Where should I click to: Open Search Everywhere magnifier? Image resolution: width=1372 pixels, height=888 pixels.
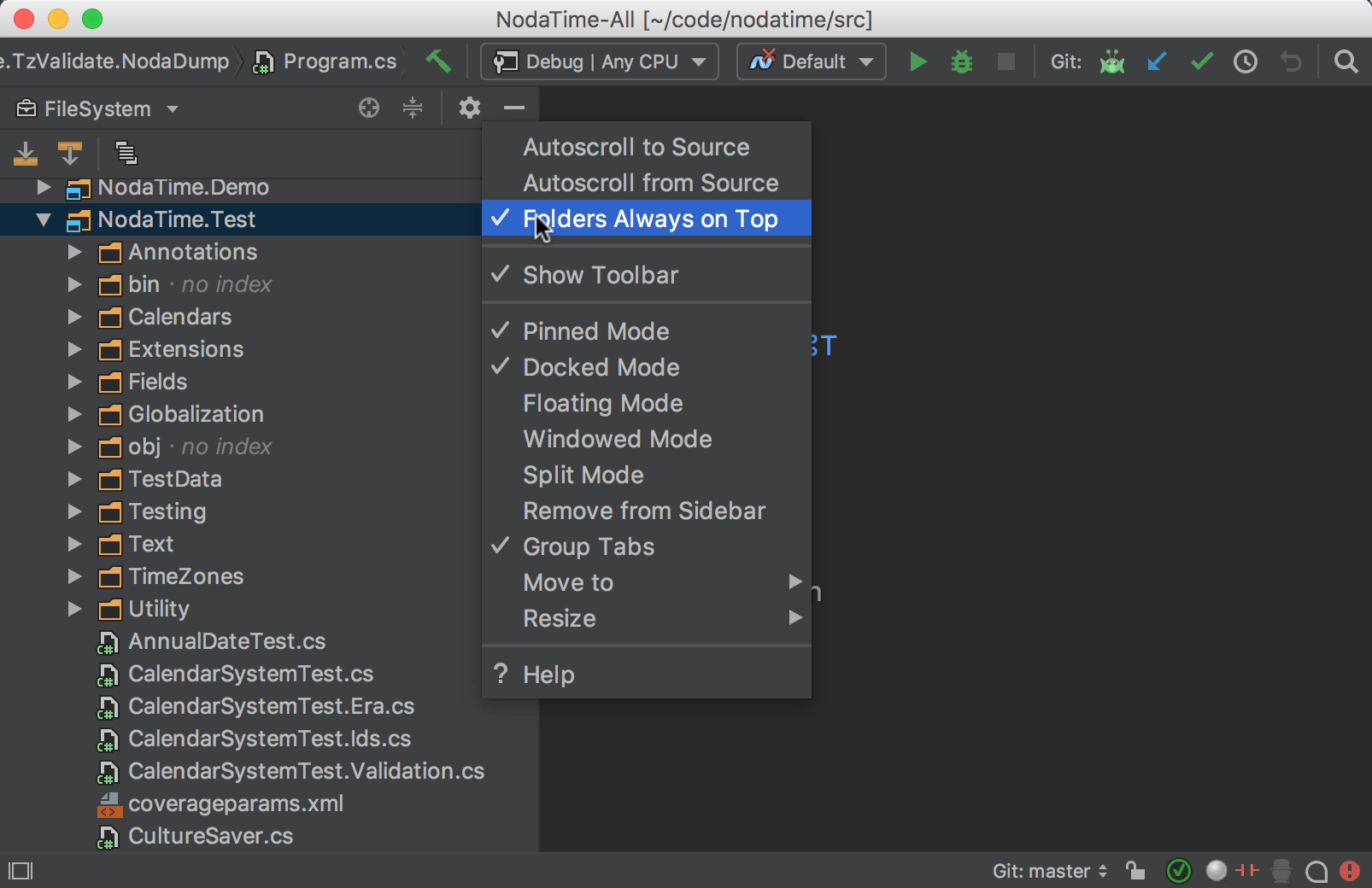[x=1346, y=61]
